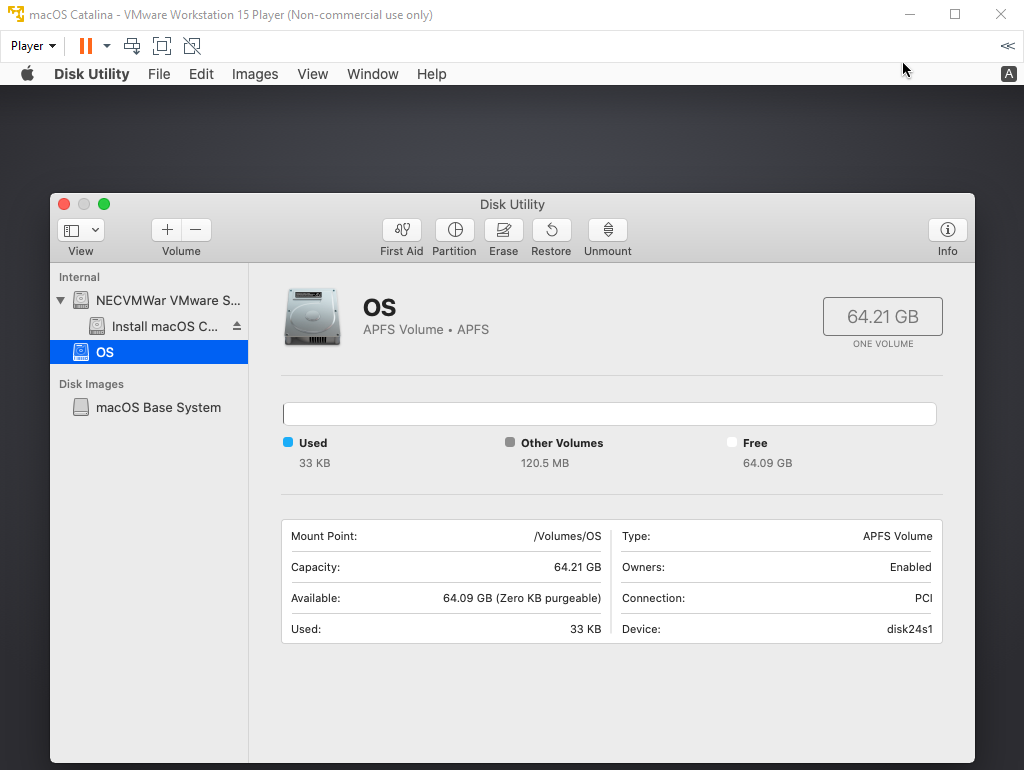This screenshot has height=770, width=1024.
Task: Open the Images menu
Action: tap(255, 74)
